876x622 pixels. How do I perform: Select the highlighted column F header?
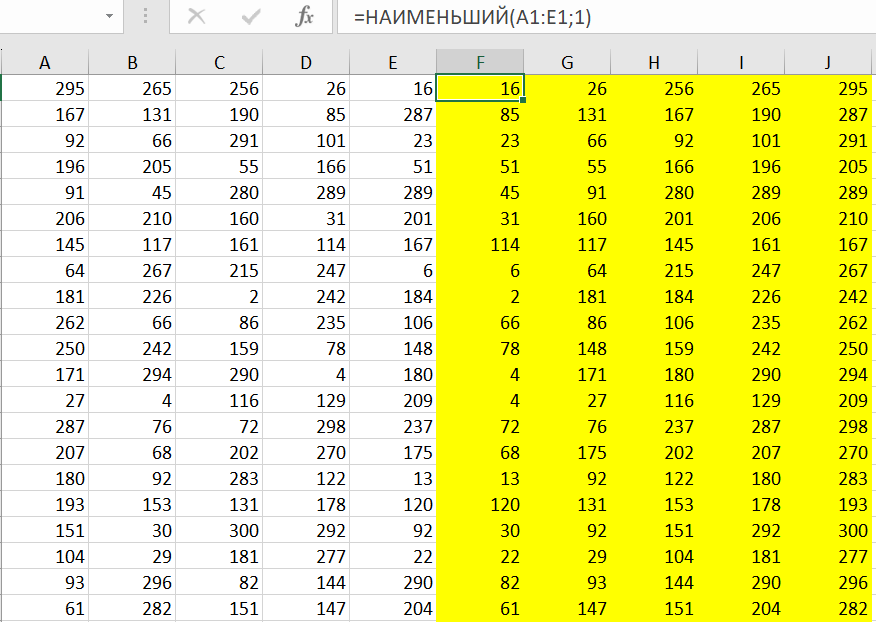tap(480, 63)
